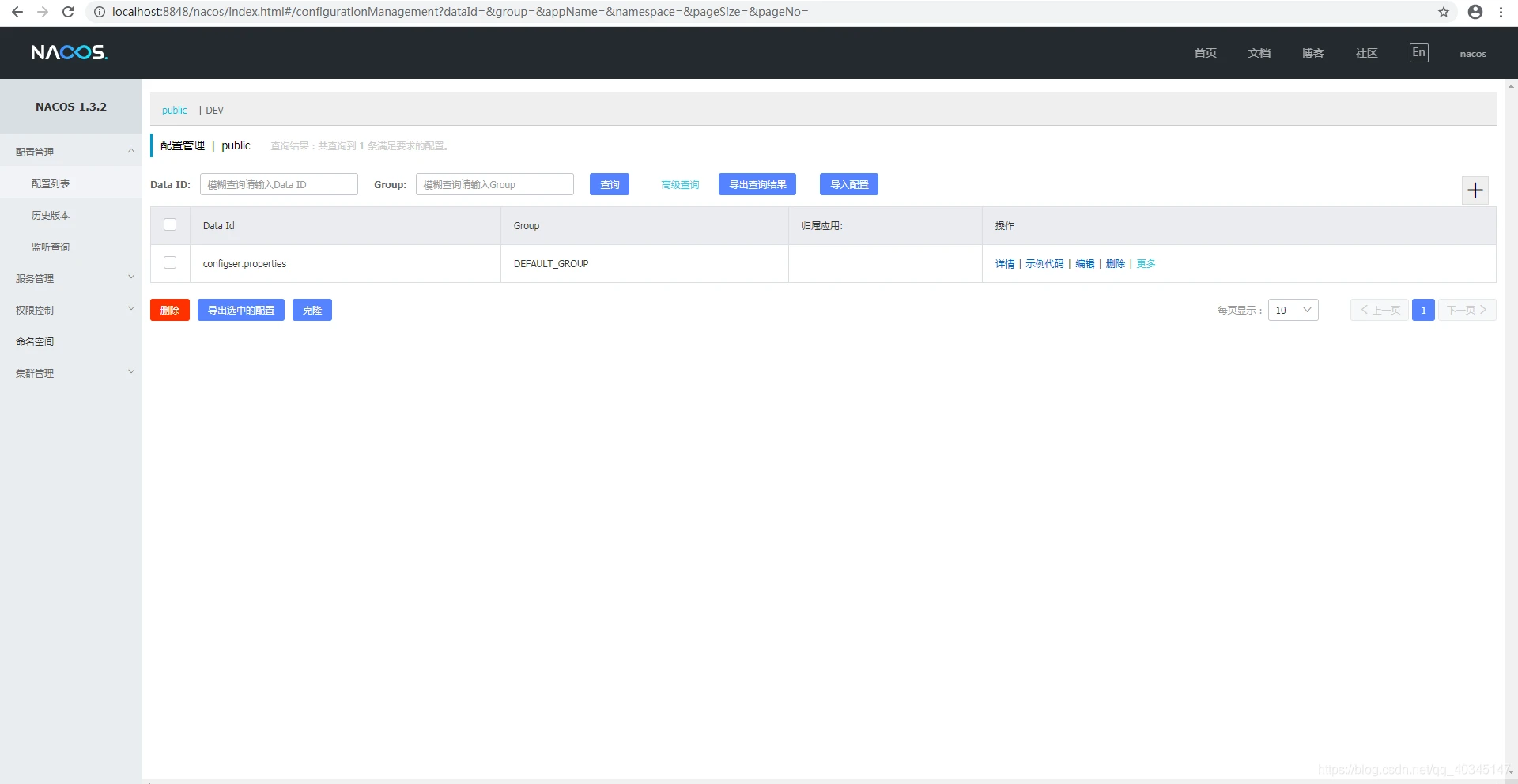Click the NACOS 1.3.2 version label
Viewport: 1518px width, 784px height.
coord(71,107)
